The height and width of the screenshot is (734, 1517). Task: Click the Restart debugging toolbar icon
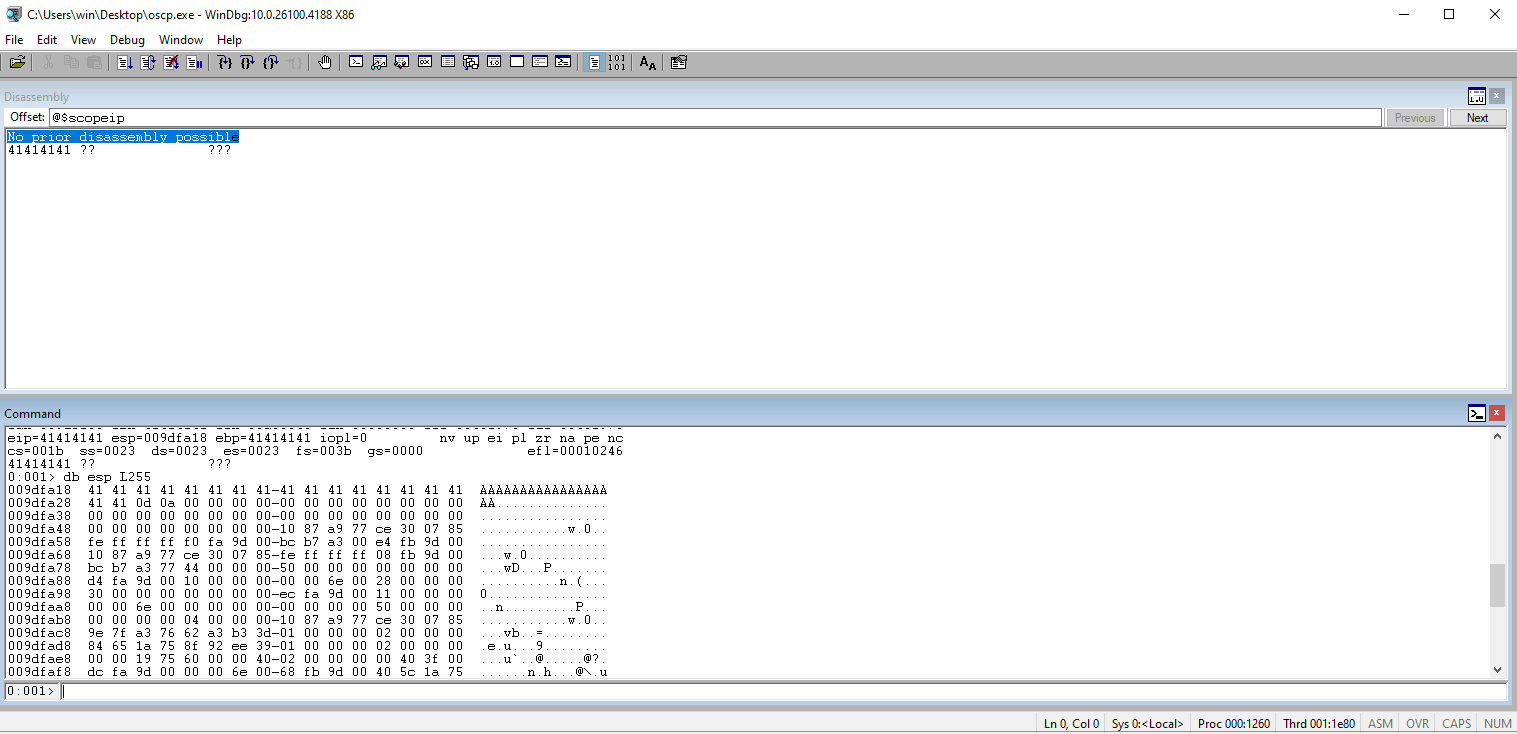[148, 63]
